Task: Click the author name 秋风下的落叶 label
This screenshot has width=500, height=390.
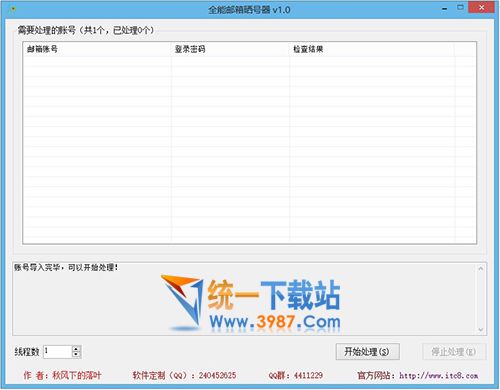Action: 77,376
